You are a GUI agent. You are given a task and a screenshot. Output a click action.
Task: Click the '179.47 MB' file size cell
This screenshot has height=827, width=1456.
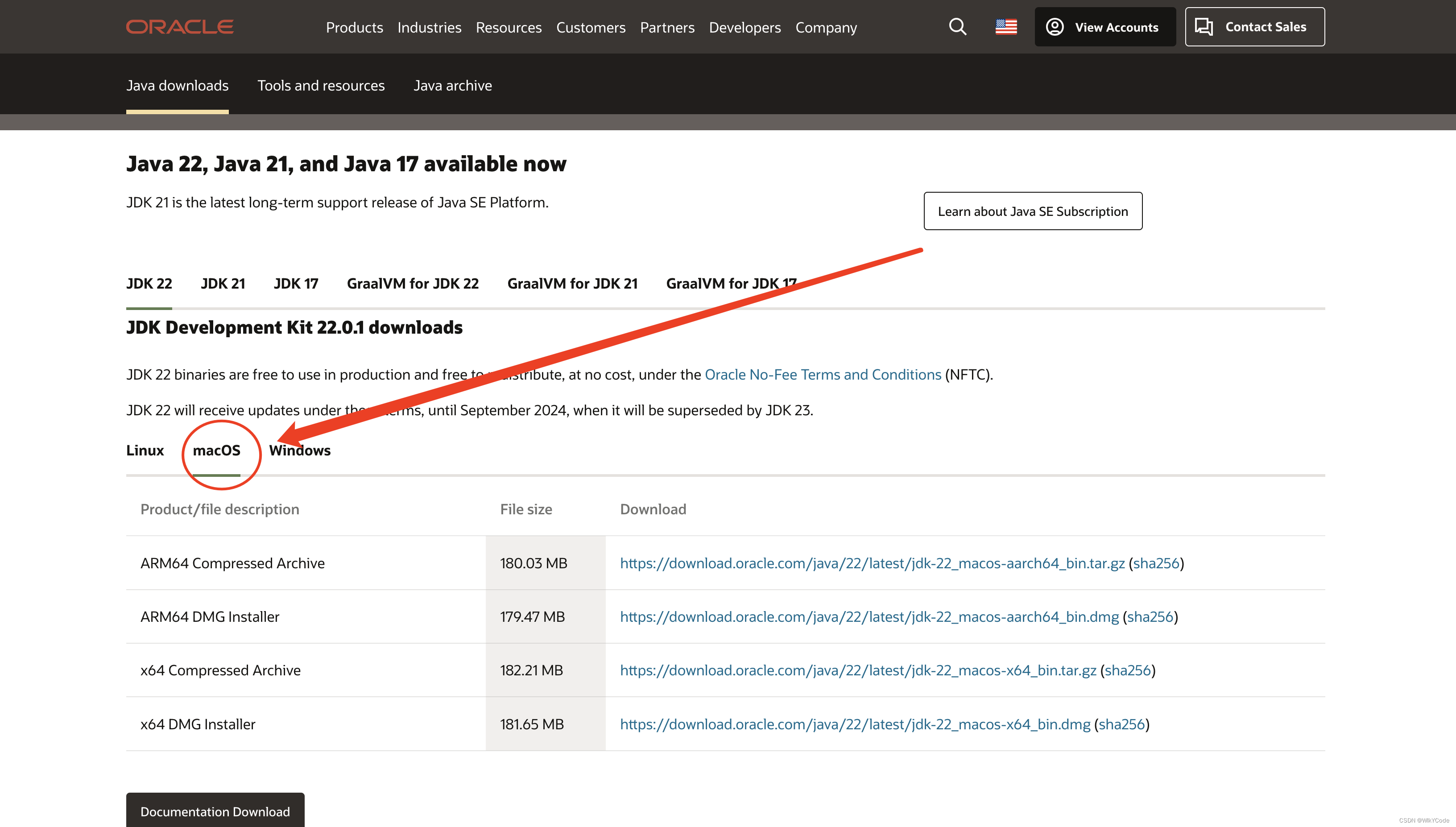[x=545, y=617]
